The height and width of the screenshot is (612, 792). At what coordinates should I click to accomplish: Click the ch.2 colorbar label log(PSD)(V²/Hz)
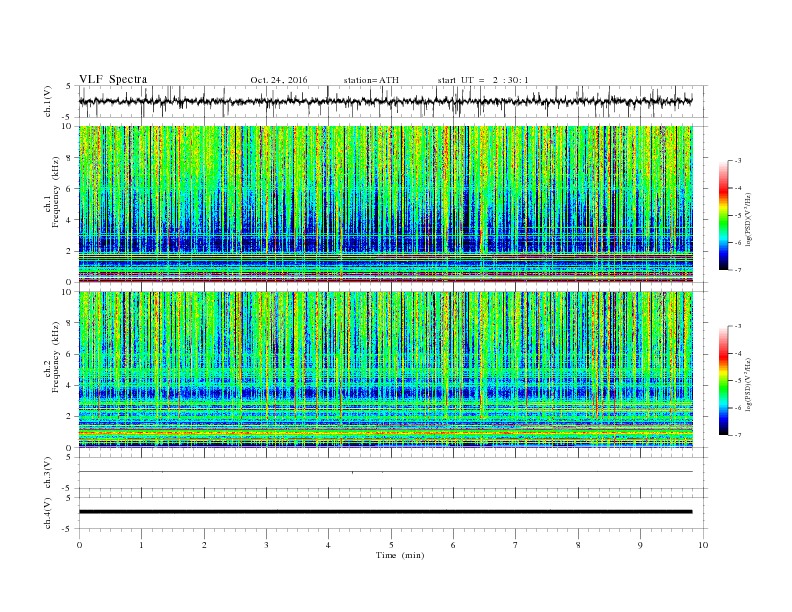coord(748,384)
